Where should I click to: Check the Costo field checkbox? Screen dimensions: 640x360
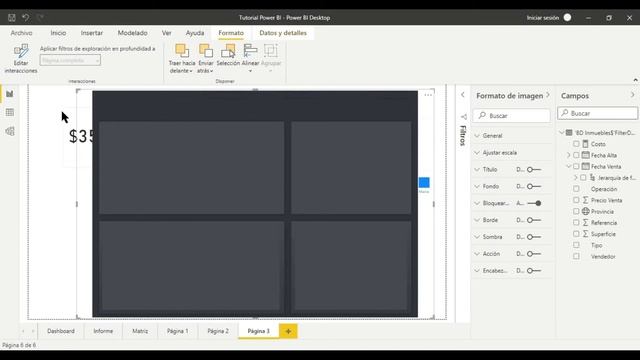tap(576, 144)
